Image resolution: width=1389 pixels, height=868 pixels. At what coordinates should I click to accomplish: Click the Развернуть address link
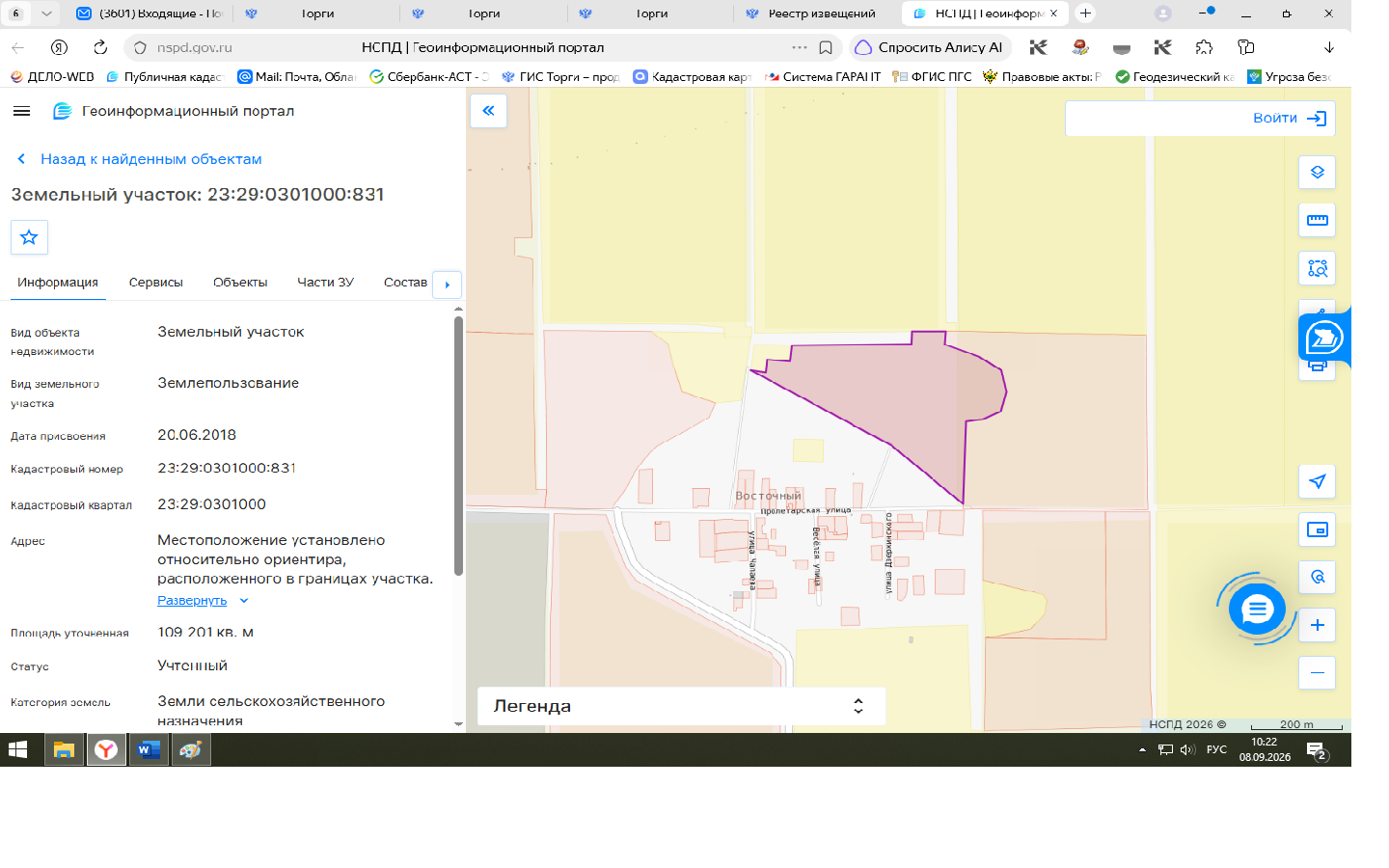pos(192,601)
